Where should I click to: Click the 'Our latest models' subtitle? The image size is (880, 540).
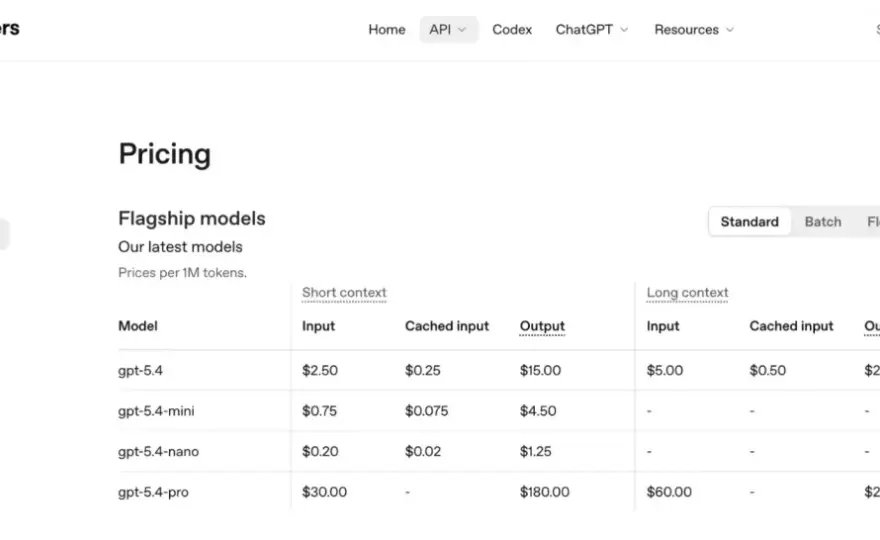point(180,247)
